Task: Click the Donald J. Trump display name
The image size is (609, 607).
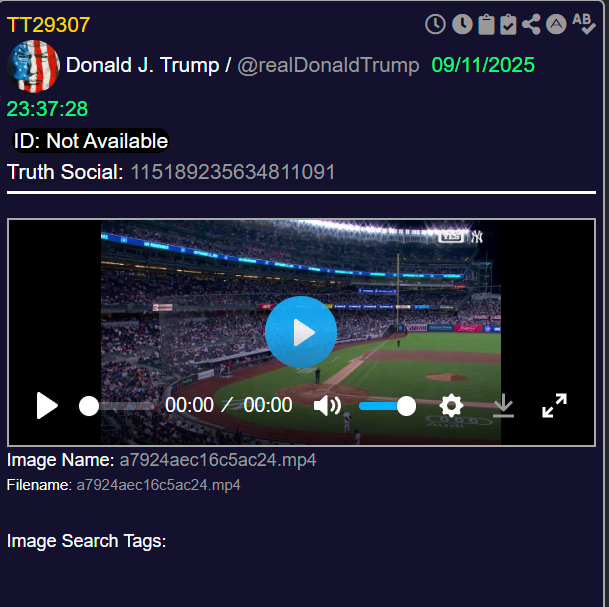Action: pyautogui.click(x=143, y=65)
